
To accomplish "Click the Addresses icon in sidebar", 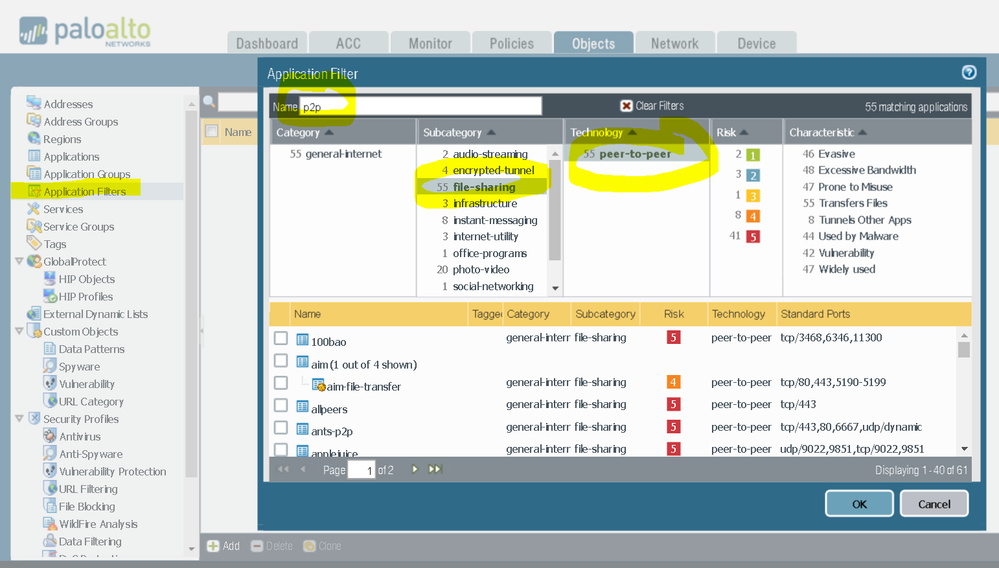I will click(x=34, y=104).
